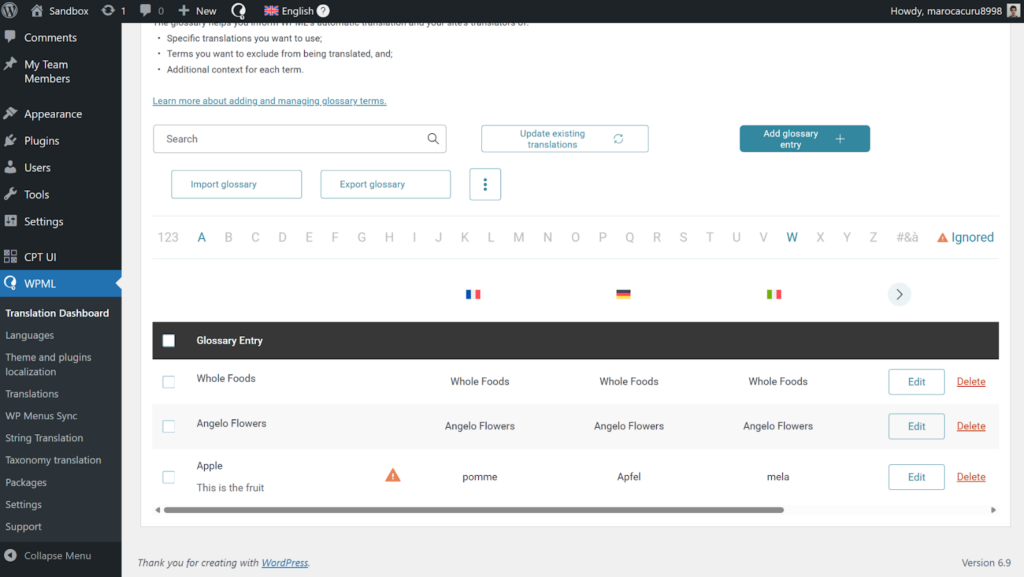Delete the Apple entry
Image resolution: width=1024 pixels, height=577 pixels.
click(x=971, y=477)
